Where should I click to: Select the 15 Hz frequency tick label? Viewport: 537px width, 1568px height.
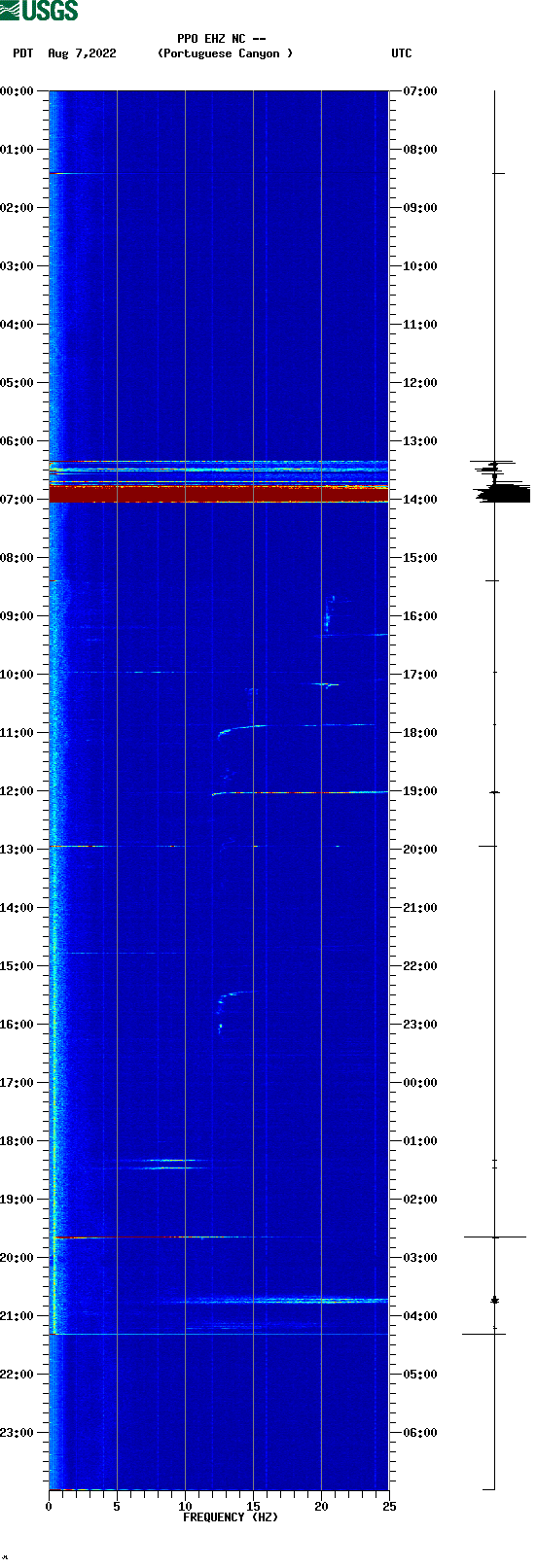[x=253, y=1507]
